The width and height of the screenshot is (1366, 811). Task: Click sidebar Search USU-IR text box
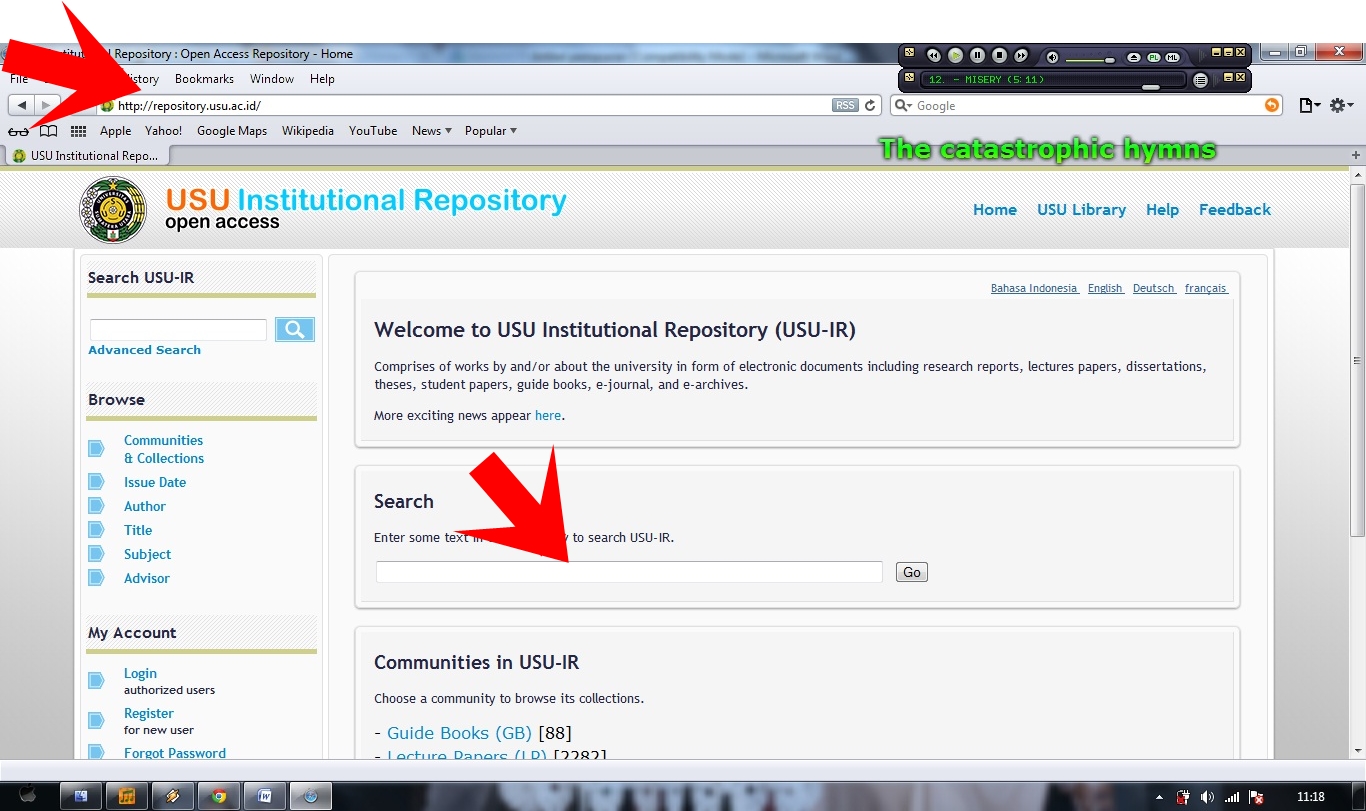click(178, 330)
